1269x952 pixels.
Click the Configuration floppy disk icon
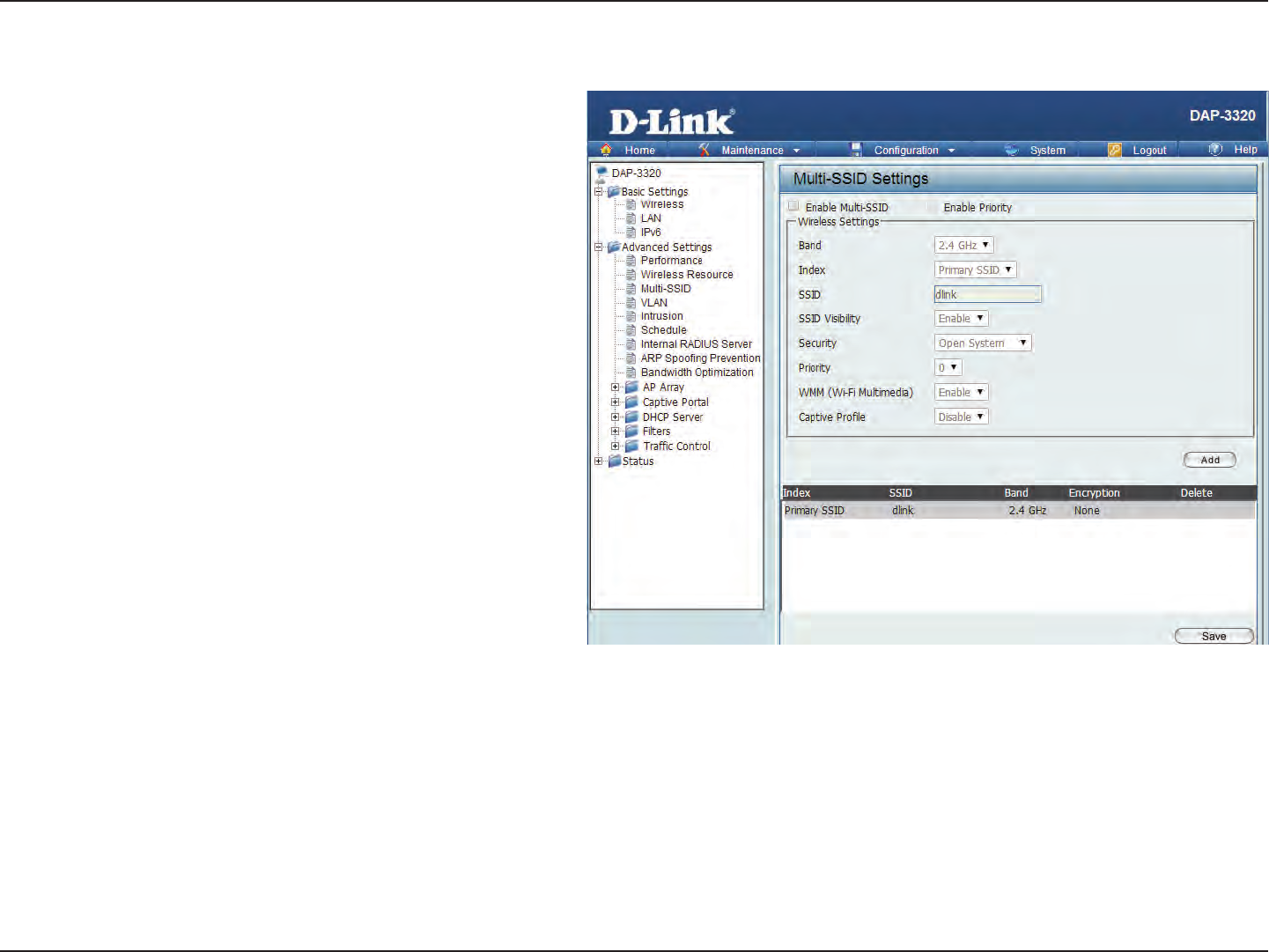(856, 150)
